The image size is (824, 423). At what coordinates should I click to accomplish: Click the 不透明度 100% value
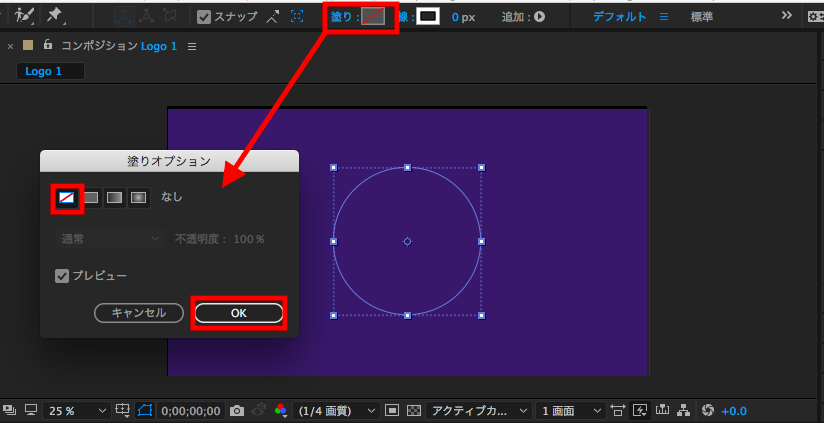(x=249, y=239)
